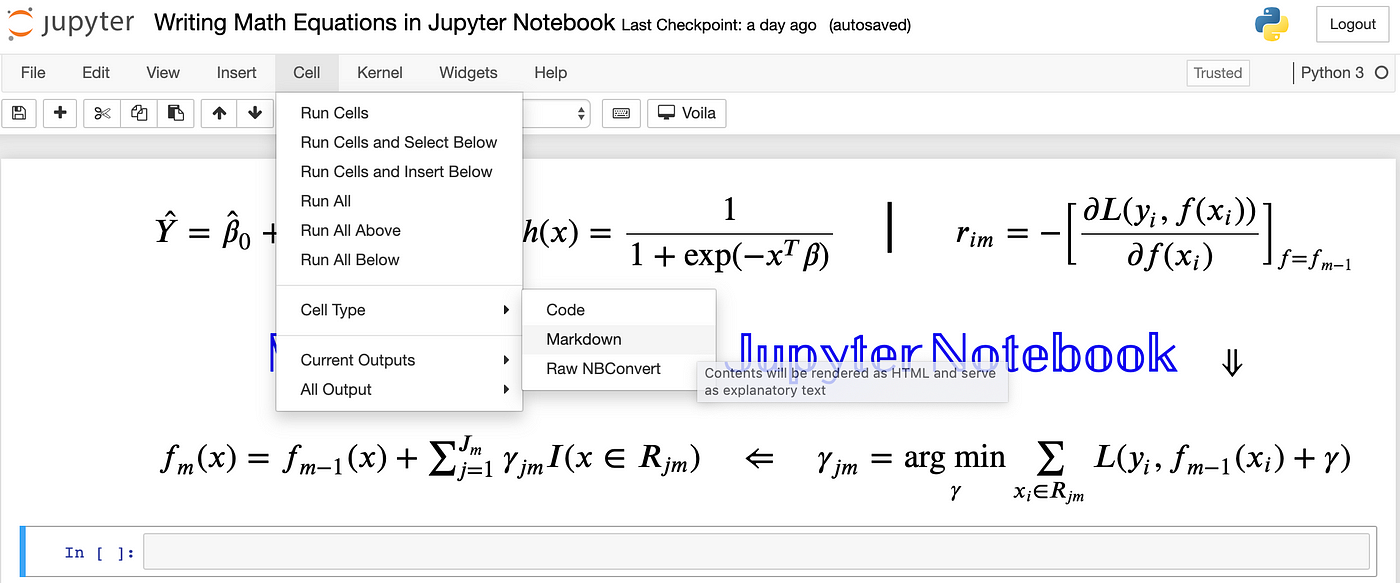Open the Help menu
Image resolution: width=1400 pixels, height=583 pixels.
point(550,72)
